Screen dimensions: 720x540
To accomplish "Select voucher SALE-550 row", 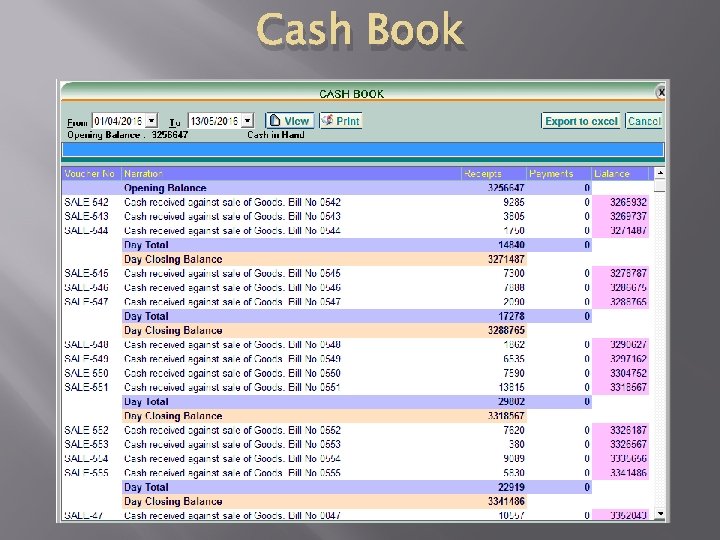I will click(355, 373).
